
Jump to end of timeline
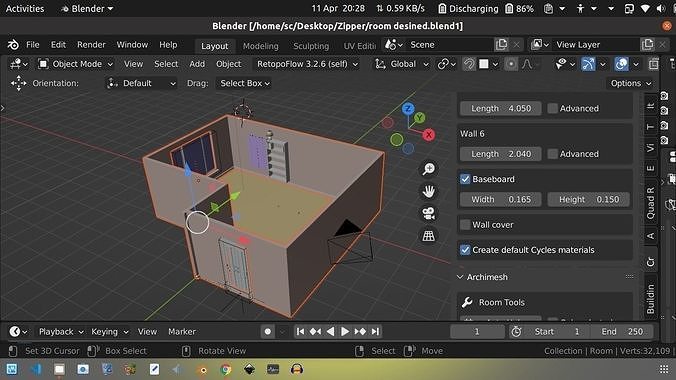375,331
